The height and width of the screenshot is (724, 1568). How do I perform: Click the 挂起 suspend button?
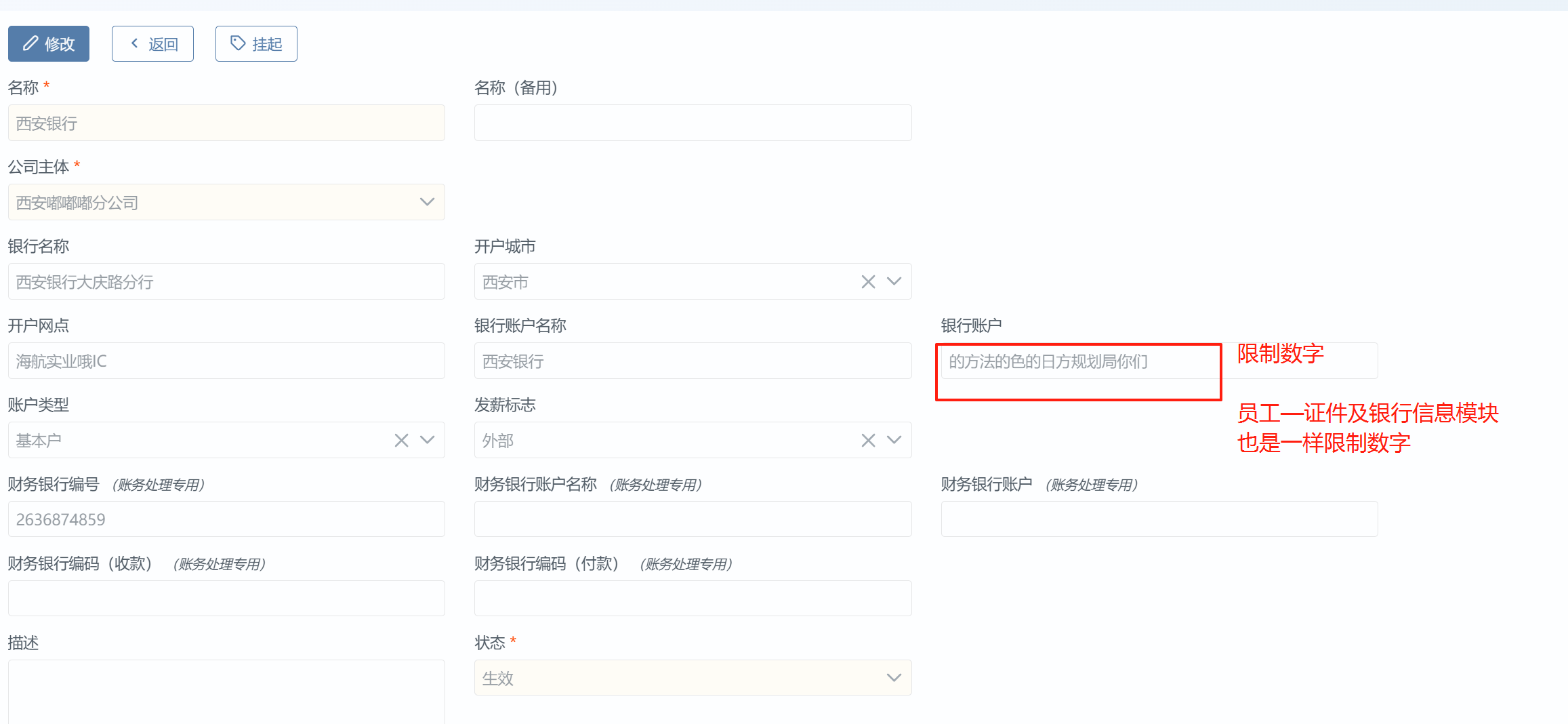click(x=256, y=44)
